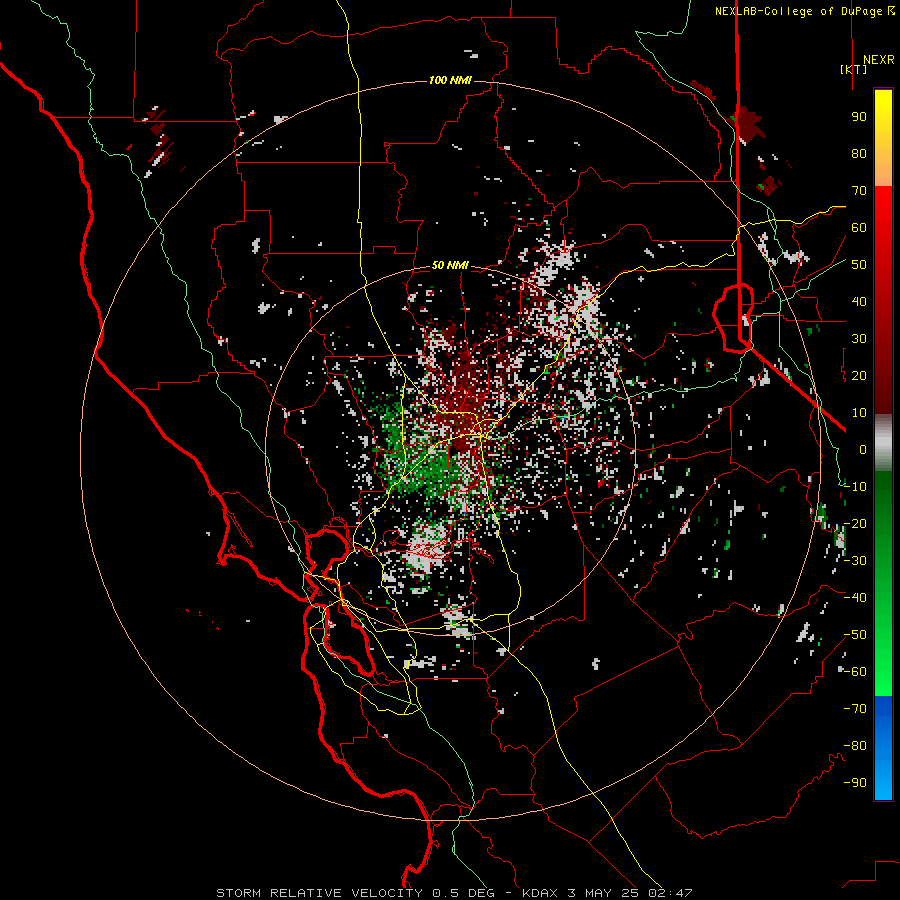Click the 80 value on the velocity scale
Screen dimensions: 900x900
tap(859, 154)
